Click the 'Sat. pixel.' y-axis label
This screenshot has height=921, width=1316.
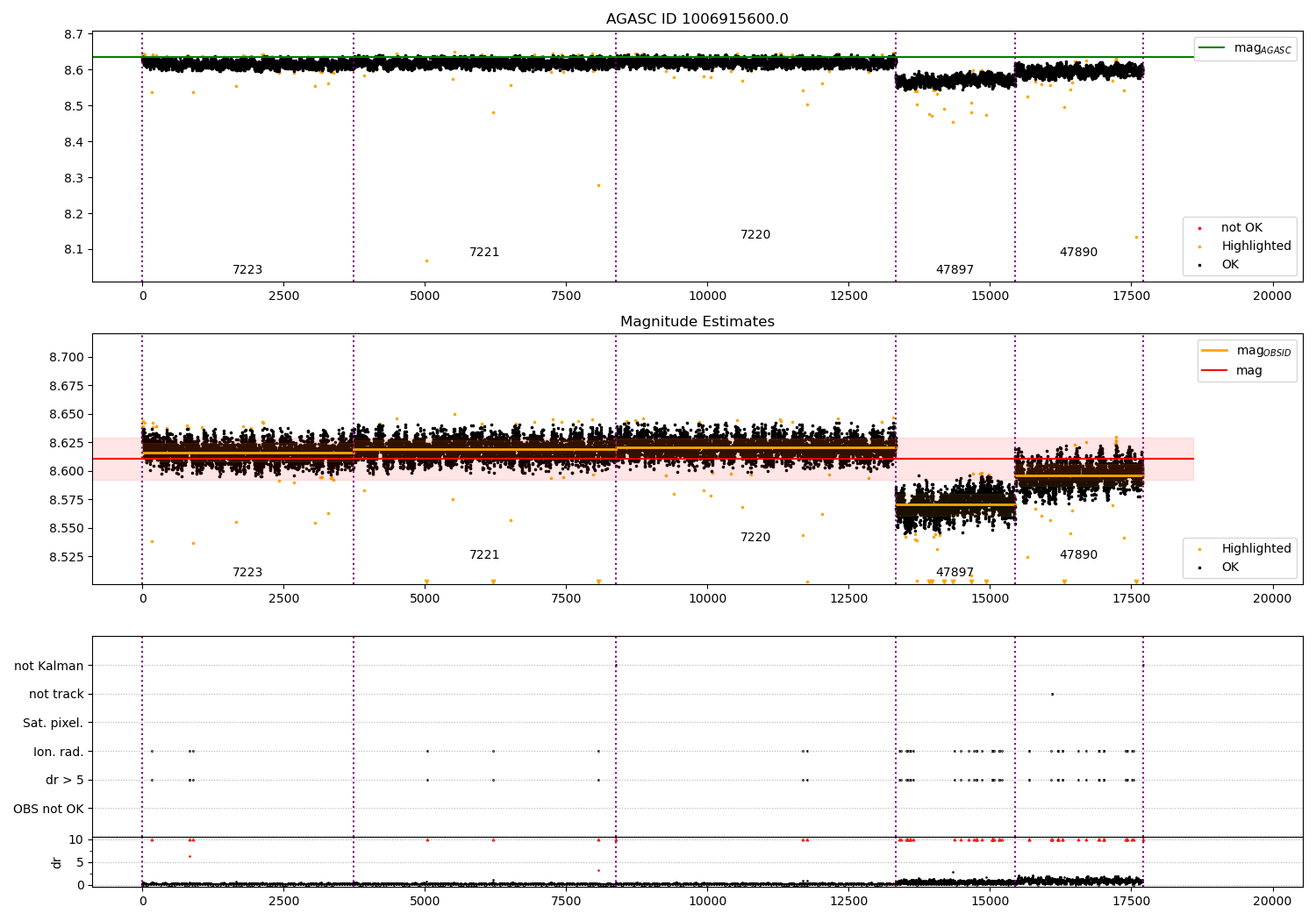pyautogui.click(x=53, y=724)
